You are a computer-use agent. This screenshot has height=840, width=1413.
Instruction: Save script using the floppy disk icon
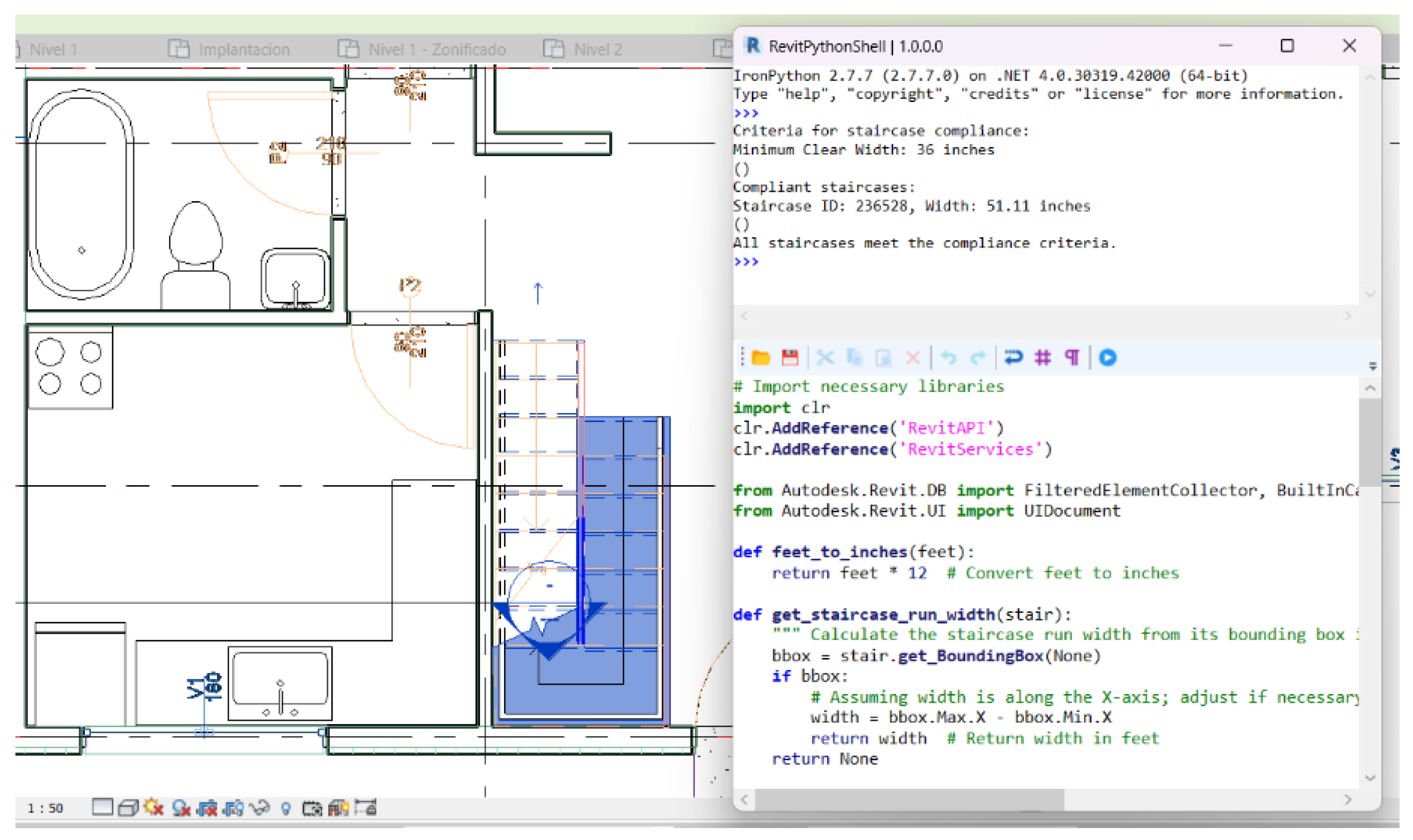coord(790,358)
